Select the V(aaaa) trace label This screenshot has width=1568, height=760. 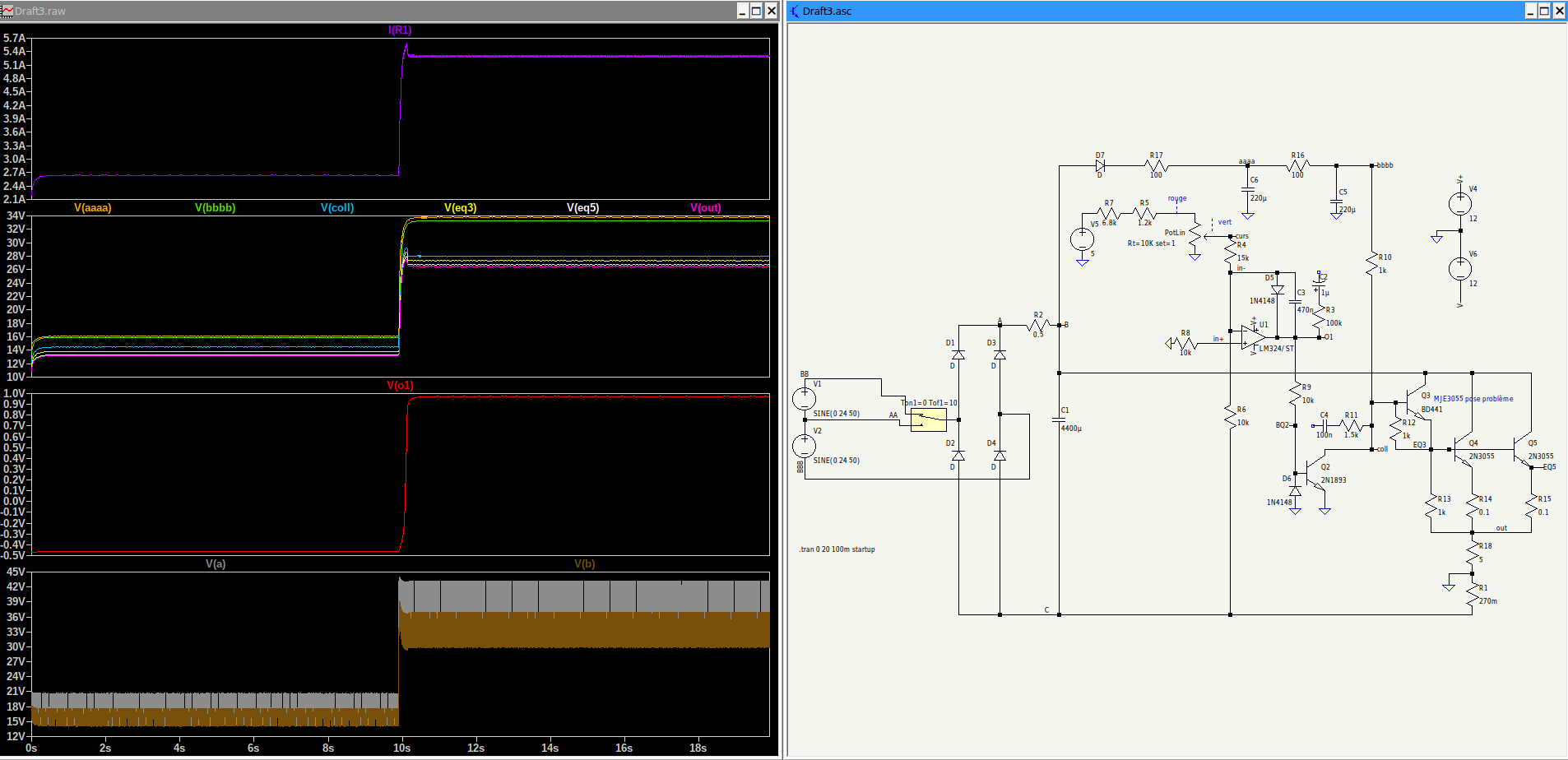point(92,208)
